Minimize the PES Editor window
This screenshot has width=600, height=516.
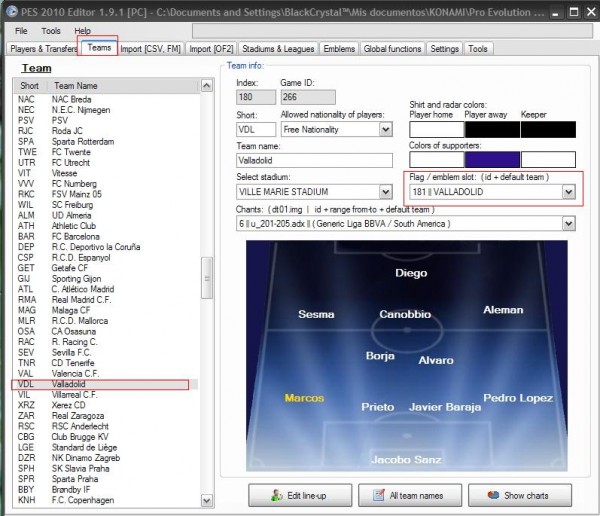point(555,12)
